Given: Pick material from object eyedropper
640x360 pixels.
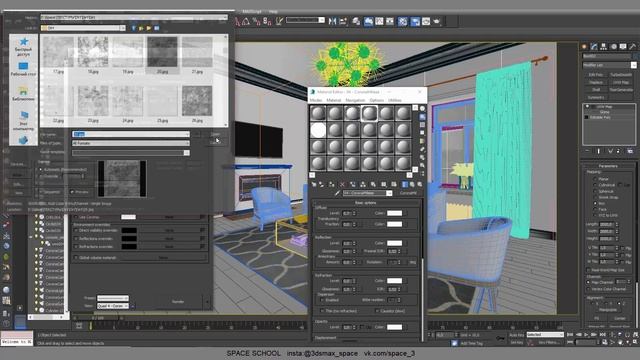Looking at the screenshot, I should coord(338,193).
